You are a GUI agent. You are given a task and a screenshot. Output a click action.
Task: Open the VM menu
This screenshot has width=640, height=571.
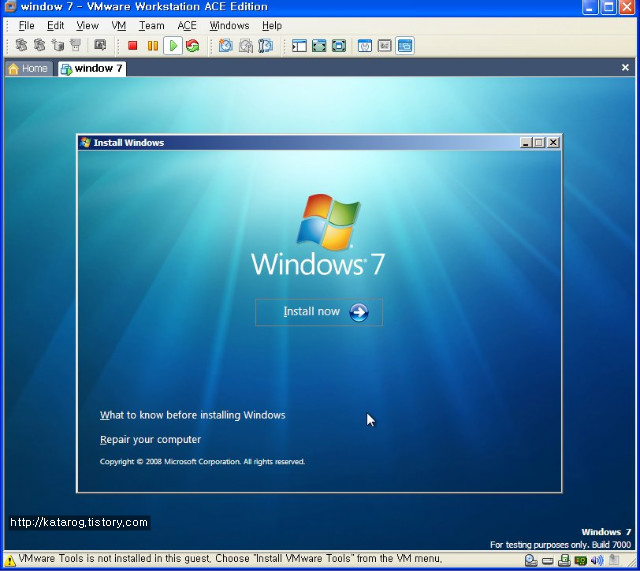coord(118,26)
